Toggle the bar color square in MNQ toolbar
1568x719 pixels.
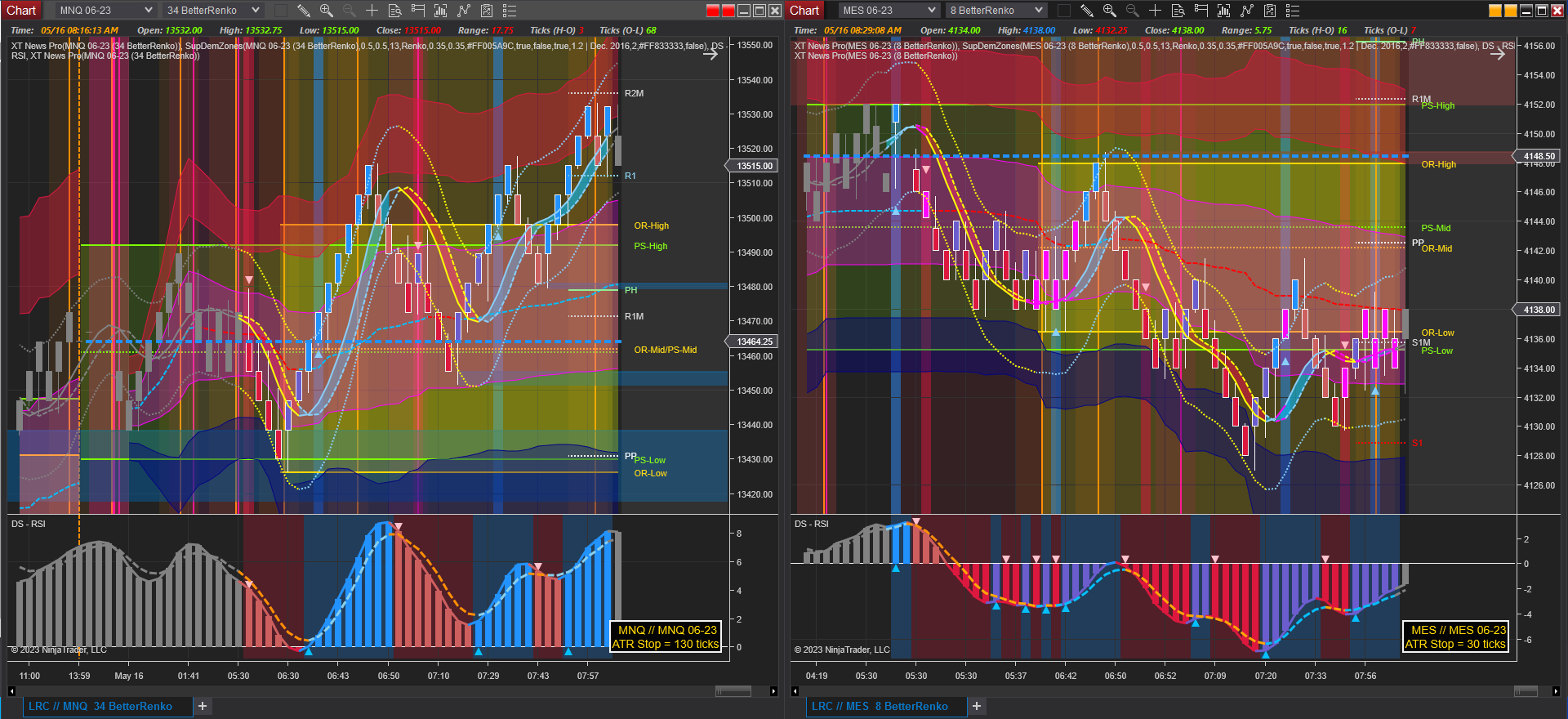pyautogui.click(x=281, y=11)
